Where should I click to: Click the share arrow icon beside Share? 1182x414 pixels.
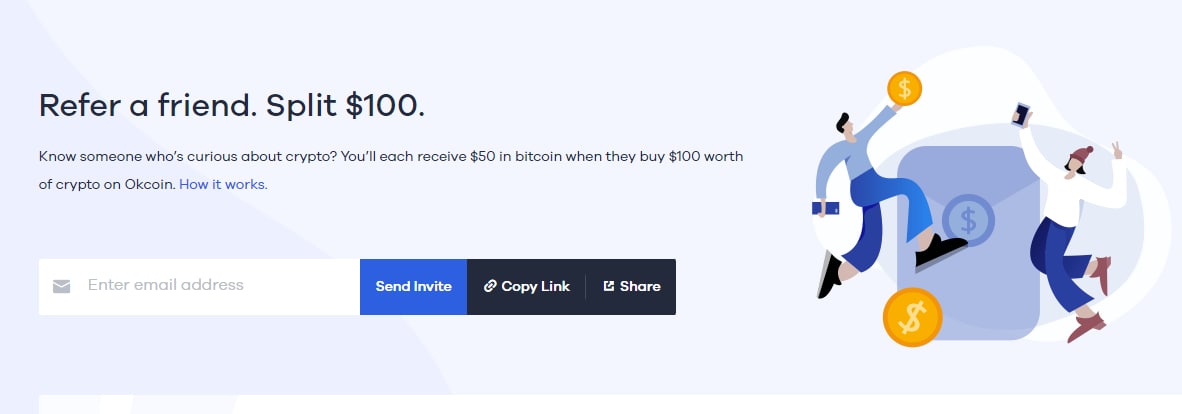(608, 286)
